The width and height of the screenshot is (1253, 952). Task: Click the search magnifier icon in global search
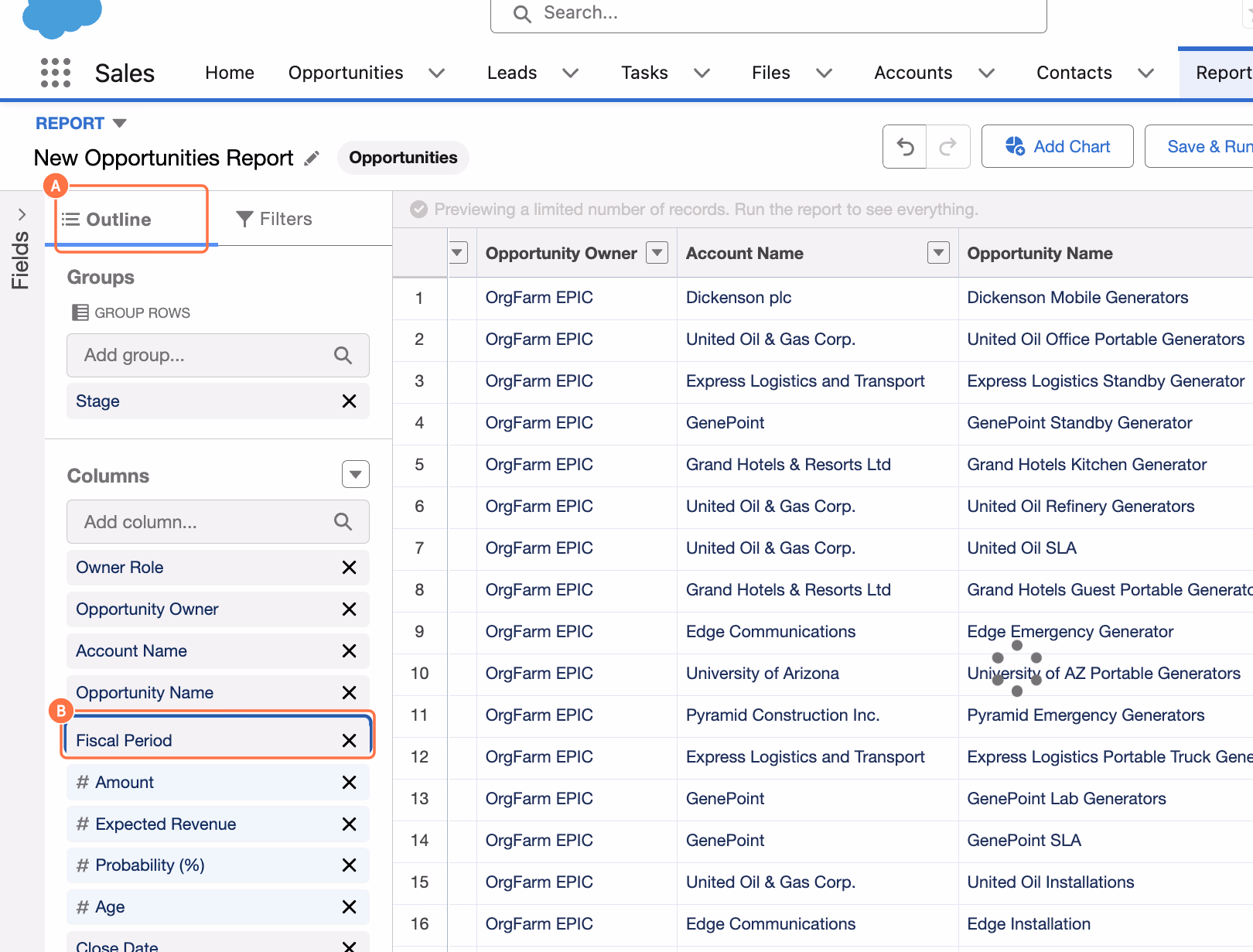(522, 14)
